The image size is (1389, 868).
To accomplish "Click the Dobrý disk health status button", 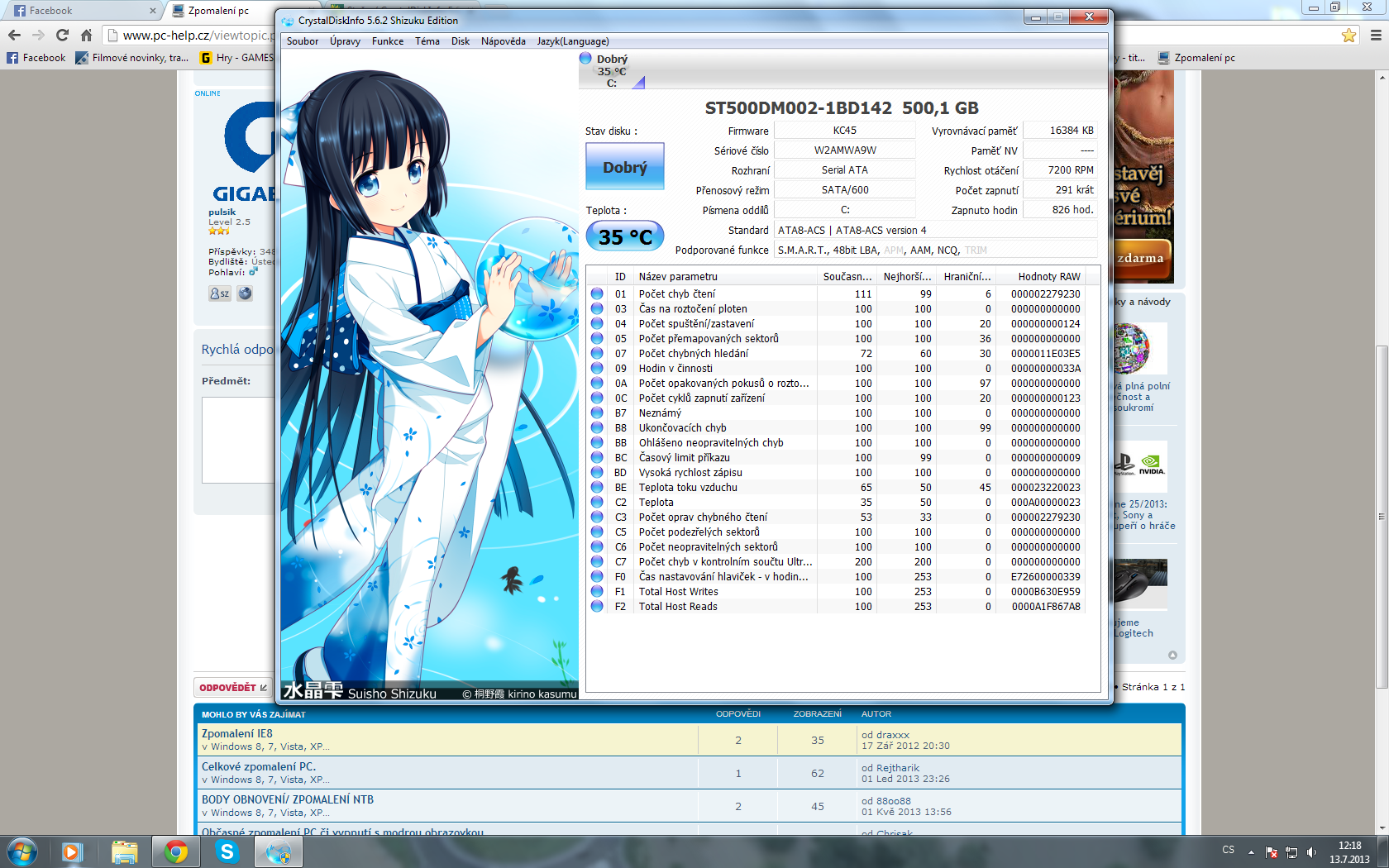I will (x=624, y=167).
